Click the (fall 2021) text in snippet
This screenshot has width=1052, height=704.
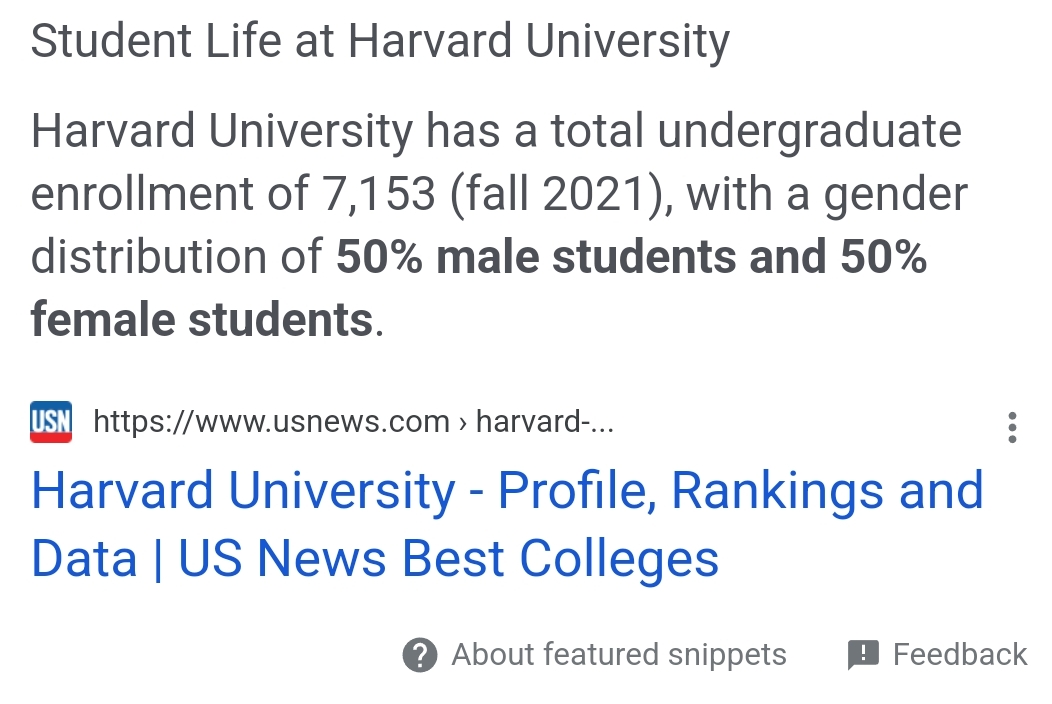553,194
